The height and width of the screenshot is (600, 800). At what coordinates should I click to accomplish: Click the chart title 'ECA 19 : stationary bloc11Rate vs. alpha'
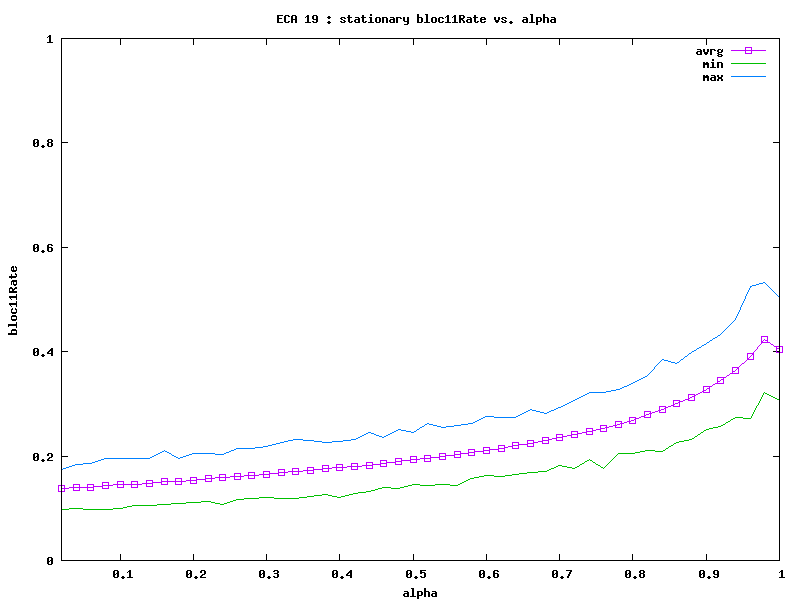[x=416, y=19]
